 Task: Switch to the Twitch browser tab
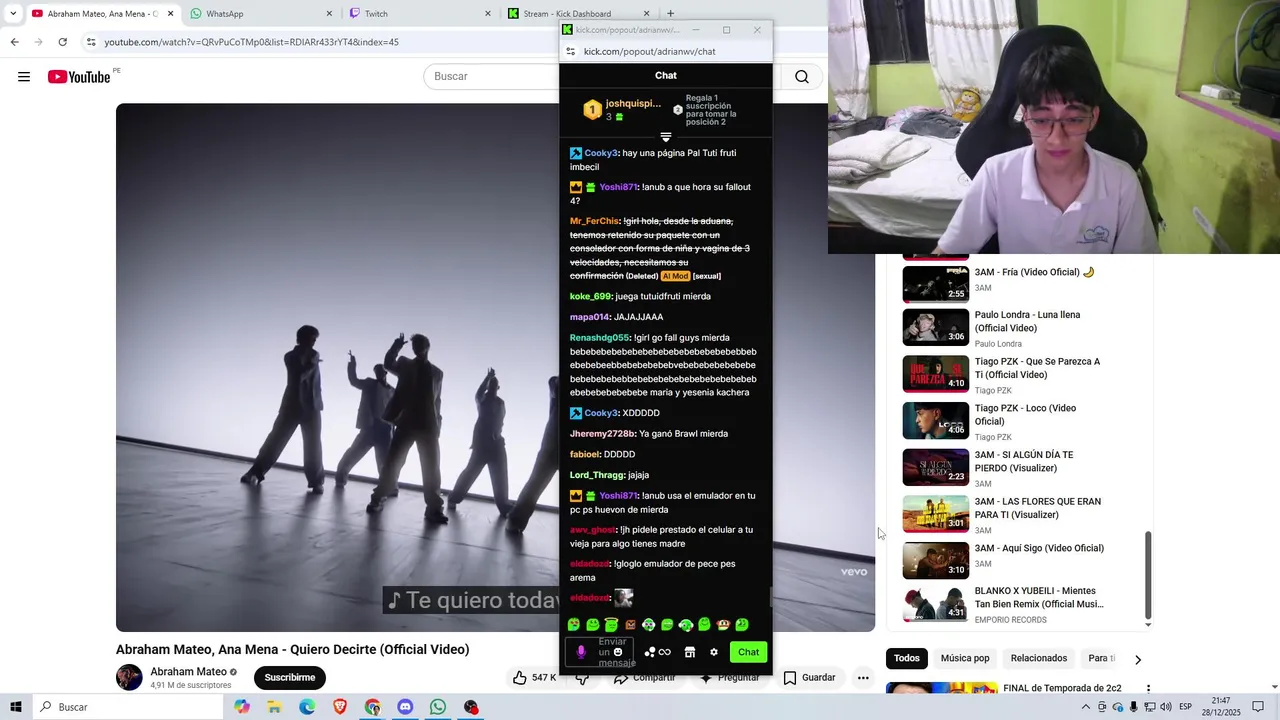coord(420,14)
